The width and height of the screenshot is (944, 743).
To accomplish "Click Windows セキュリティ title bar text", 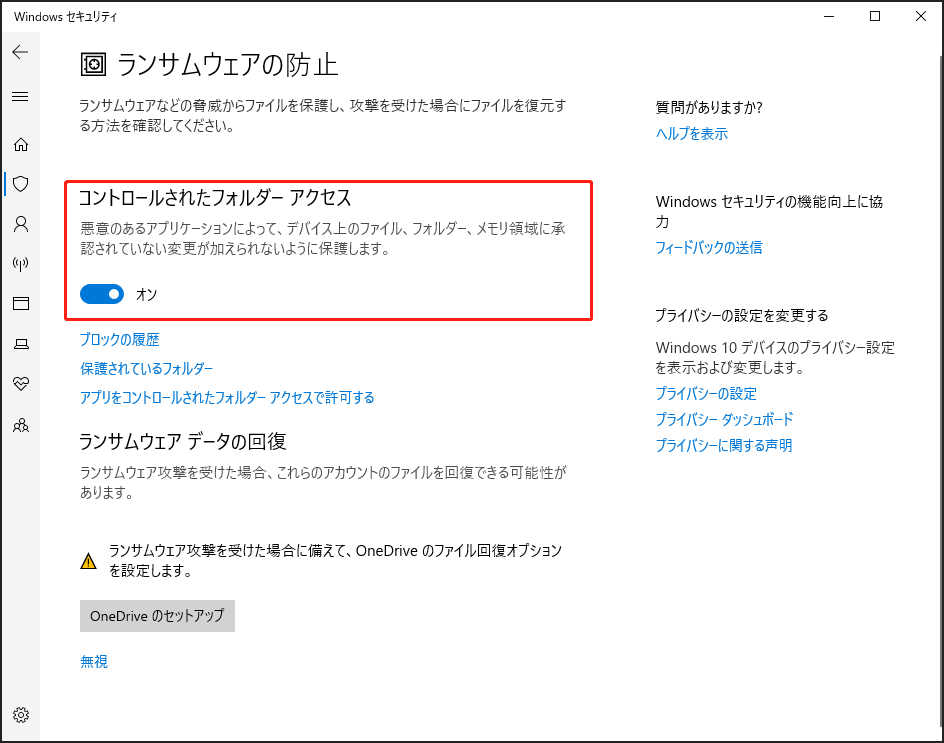I will point(66,17).
